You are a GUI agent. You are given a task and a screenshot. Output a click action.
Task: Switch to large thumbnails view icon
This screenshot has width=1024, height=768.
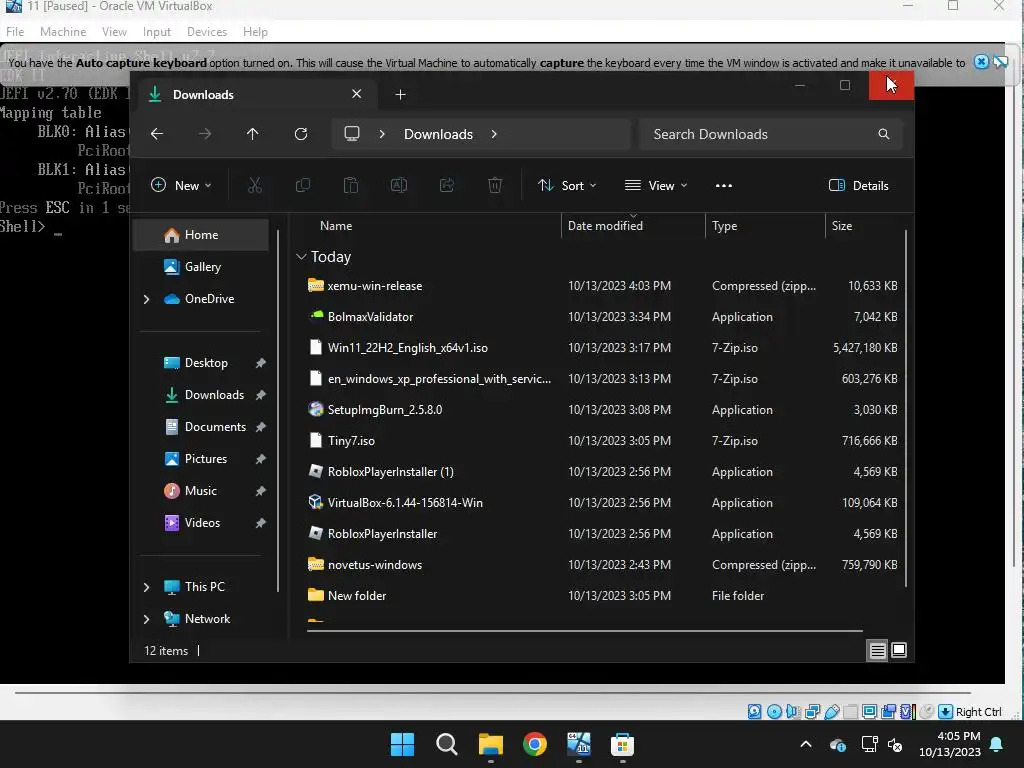click(899, 650)
